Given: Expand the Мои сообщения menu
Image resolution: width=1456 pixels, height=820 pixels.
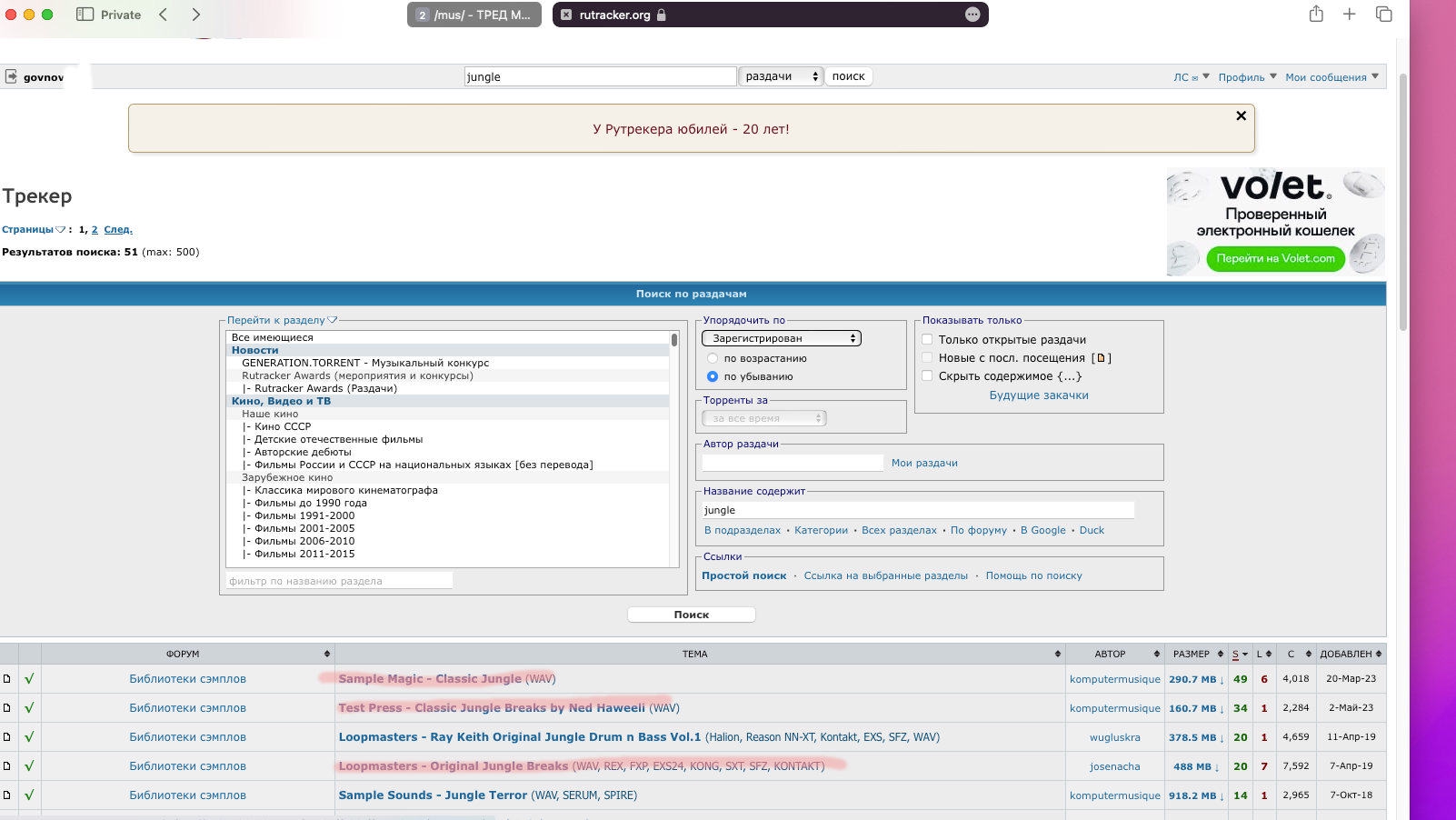Looking at the screenshot, I should pos(1331,77).
